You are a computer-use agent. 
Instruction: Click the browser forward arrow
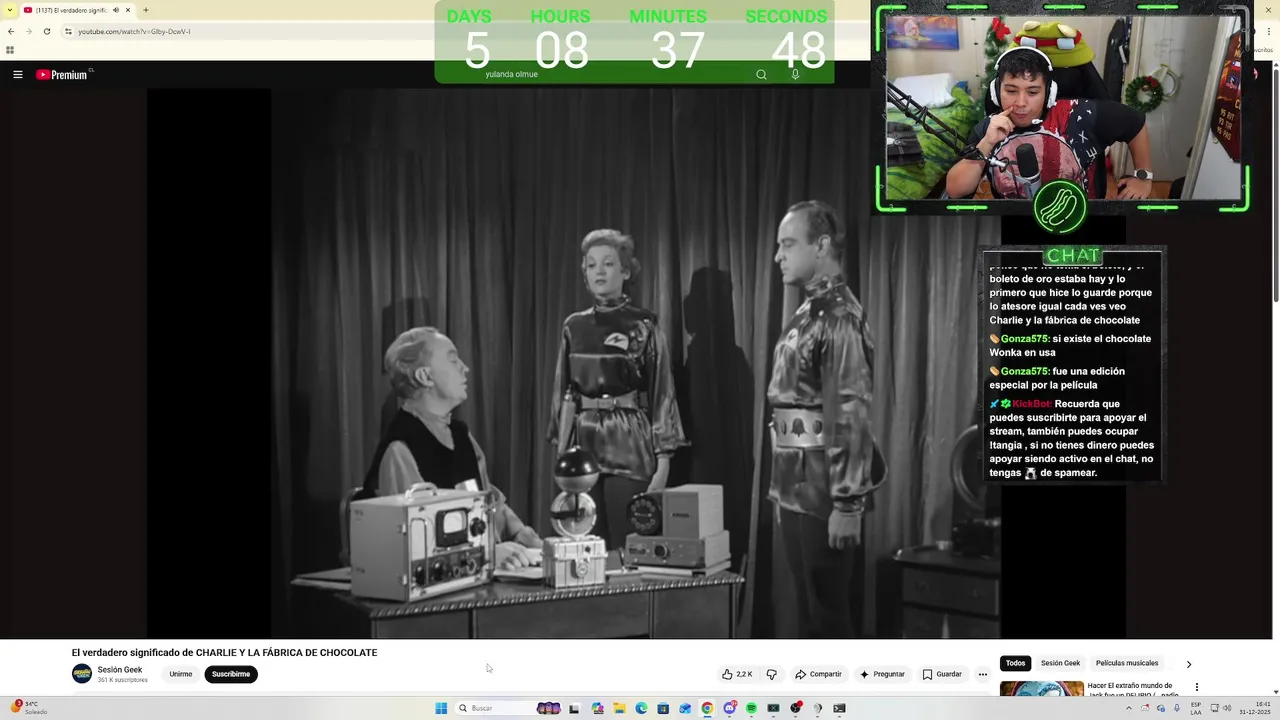tap(28, 31)
